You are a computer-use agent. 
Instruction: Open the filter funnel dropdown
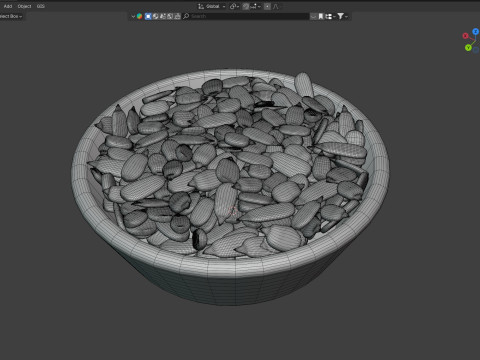point(342,16)
